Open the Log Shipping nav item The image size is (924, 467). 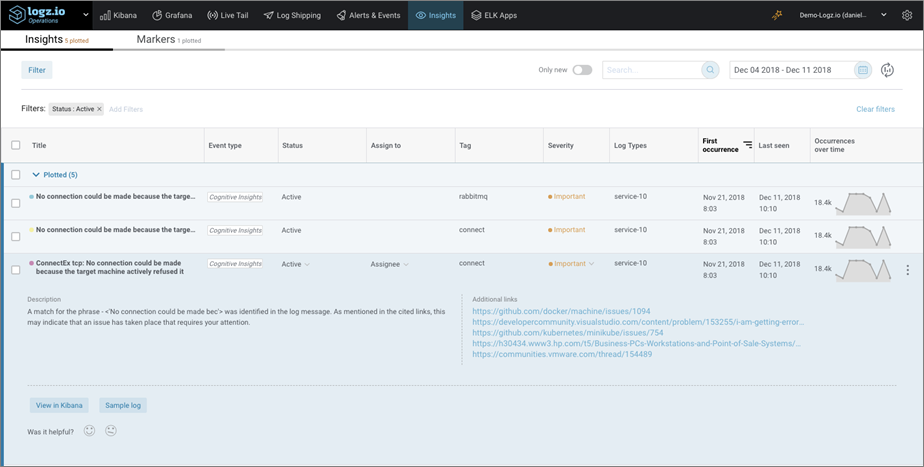point(292,15)
